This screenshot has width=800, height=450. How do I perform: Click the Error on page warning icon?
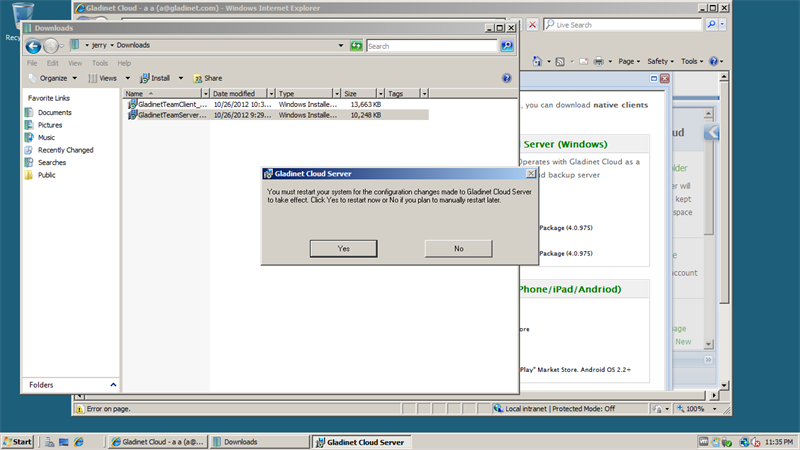[80, 409]
